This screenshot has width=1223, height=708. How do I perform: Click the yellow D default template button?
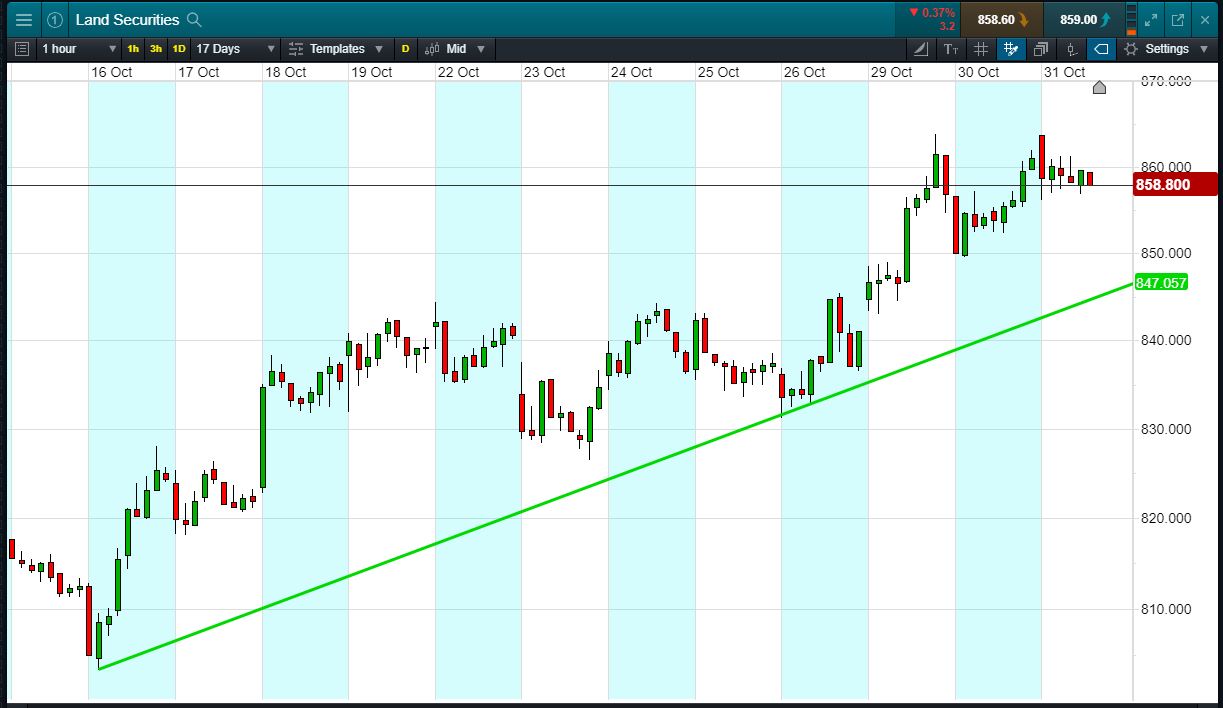[x=405, y=48]
